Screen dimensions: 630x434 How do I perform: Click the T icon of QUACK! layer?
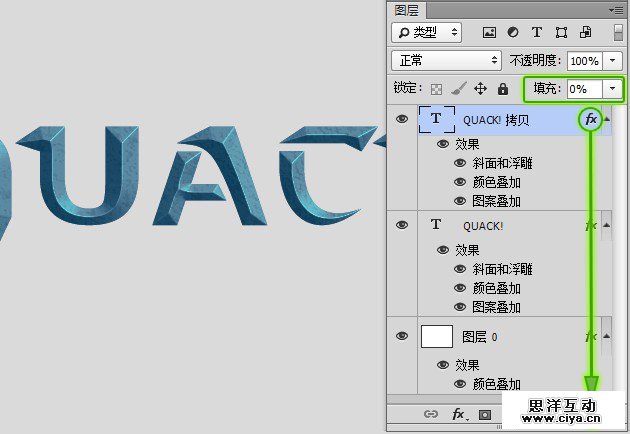(436, 225)
